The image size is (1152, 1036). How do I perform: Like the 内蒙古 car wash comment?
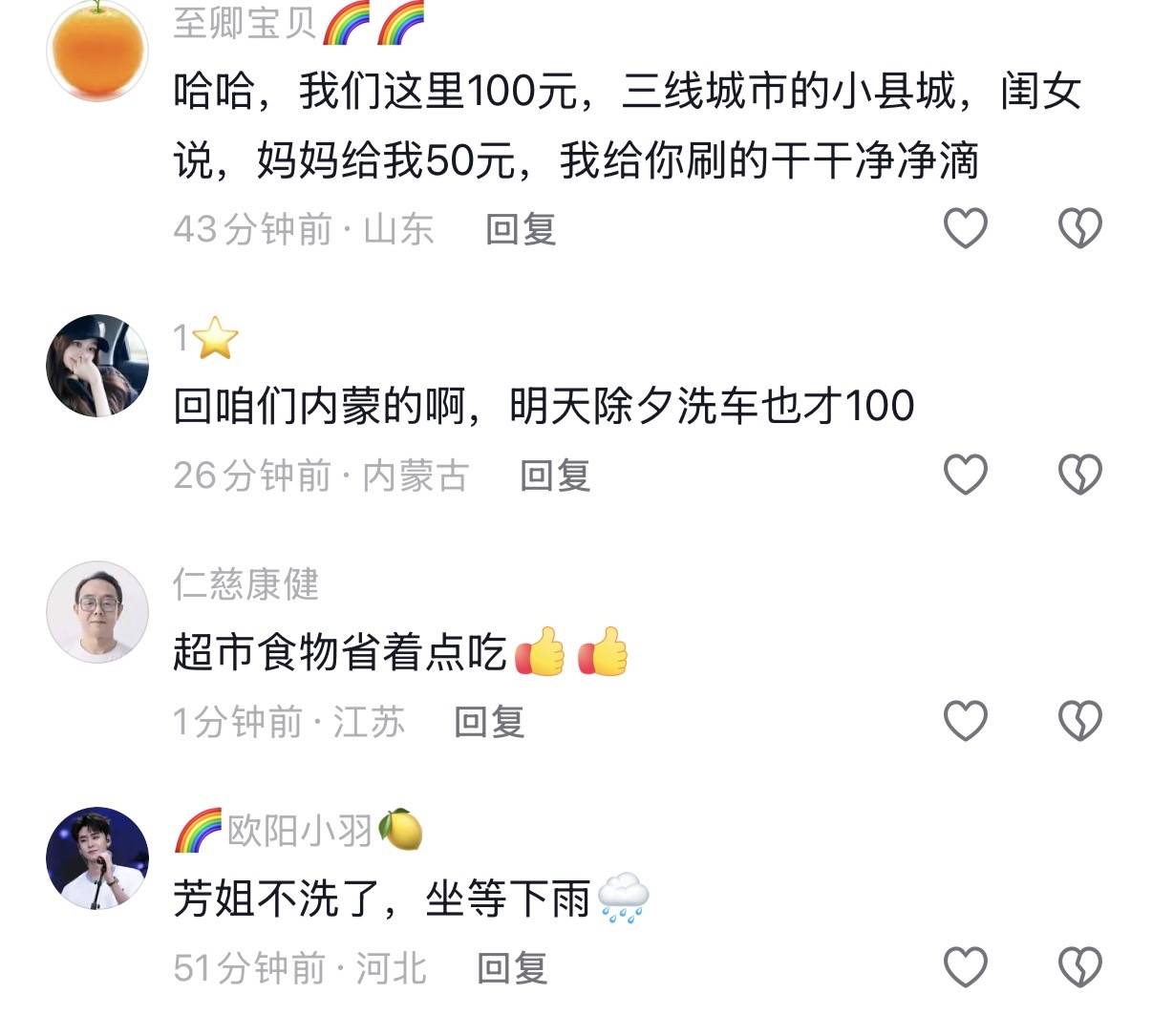[x=966, y=475]
